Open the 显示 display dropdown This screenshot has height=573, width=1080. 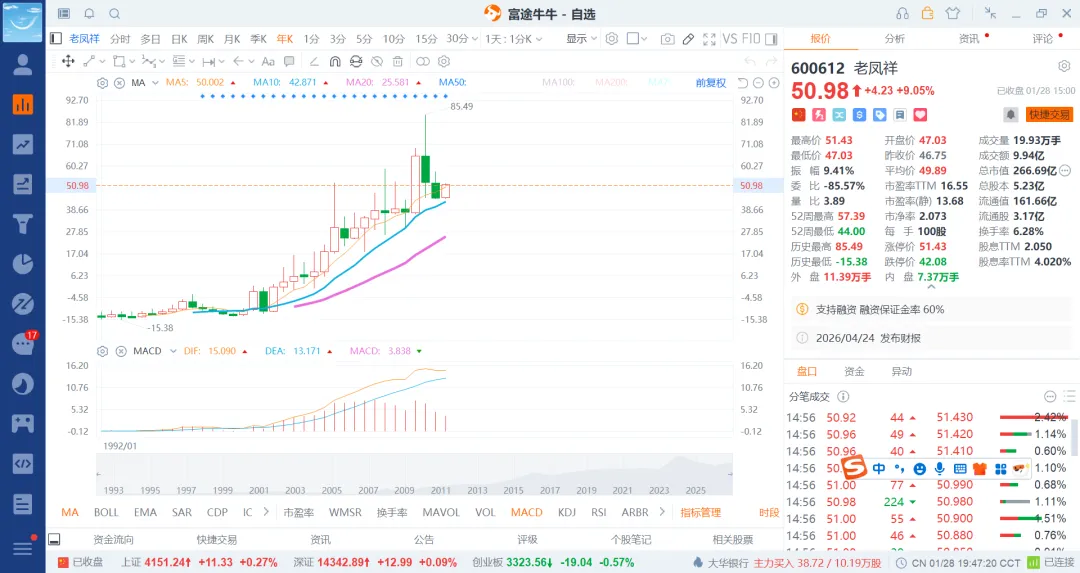tap(581, 39)
